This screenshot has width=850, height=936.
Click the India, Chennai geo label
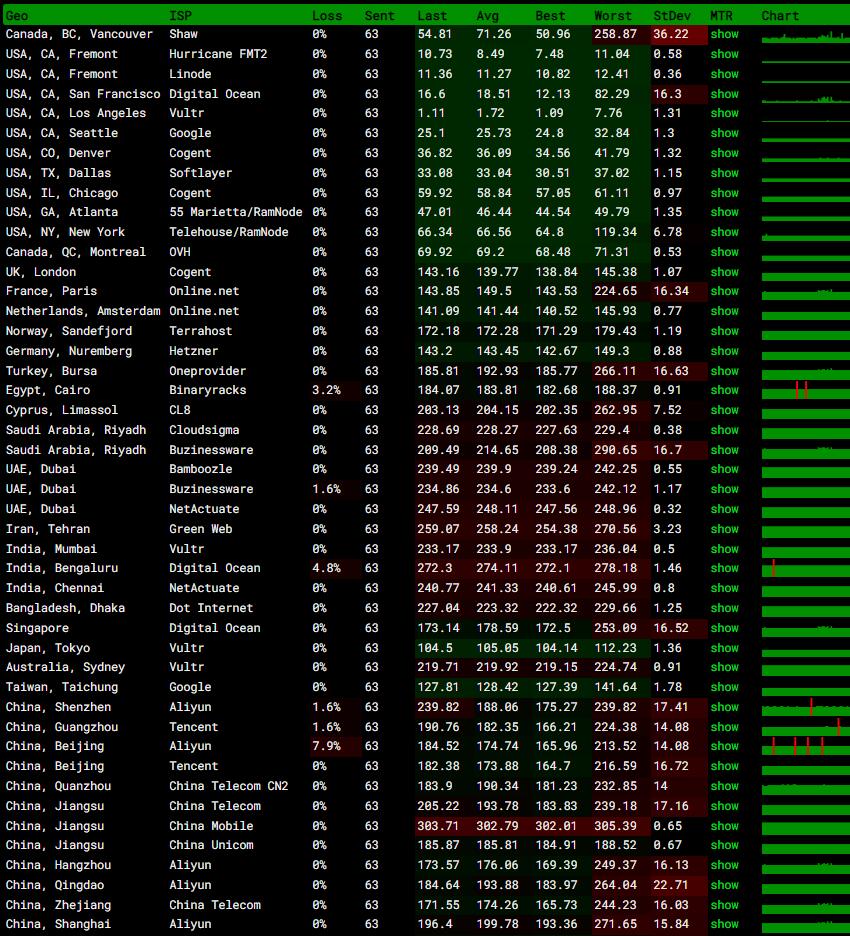click(x=55, y=588)
